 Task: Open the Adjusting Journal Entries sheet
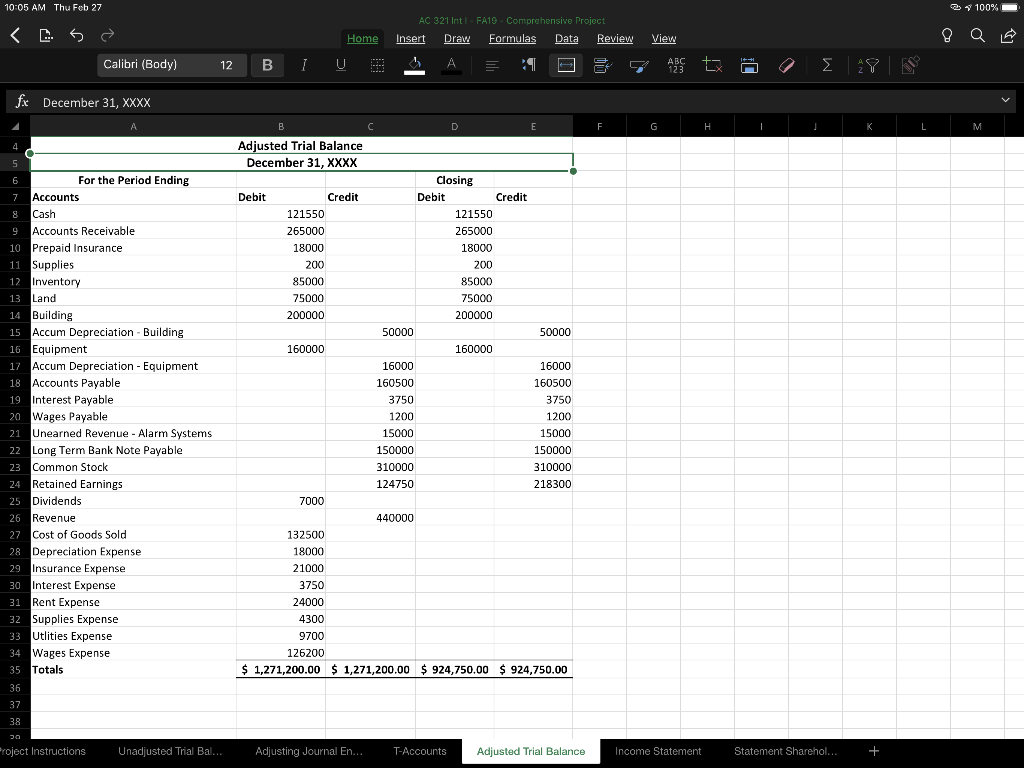tap(308, 751)
